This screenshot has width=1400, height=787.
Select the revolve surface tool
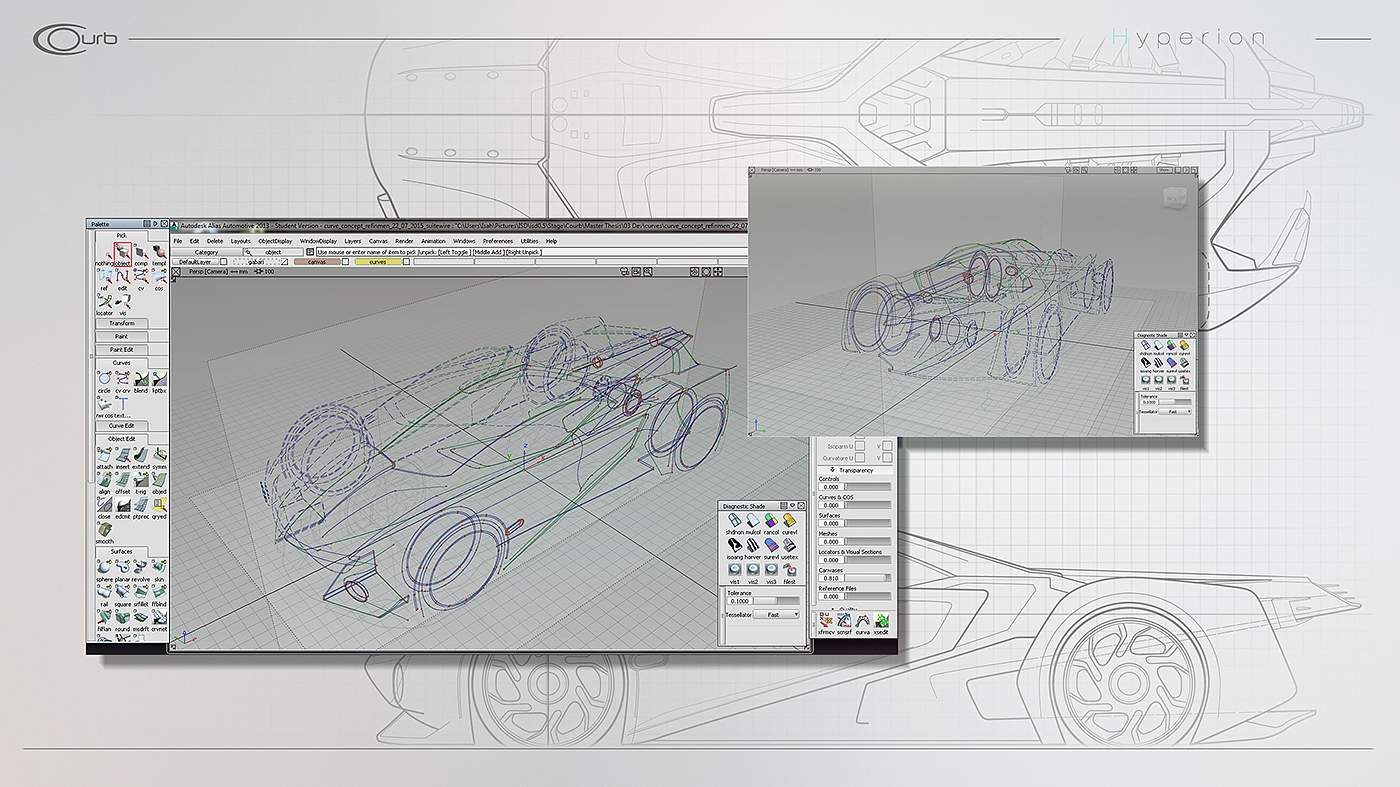(x=141, y=566)
